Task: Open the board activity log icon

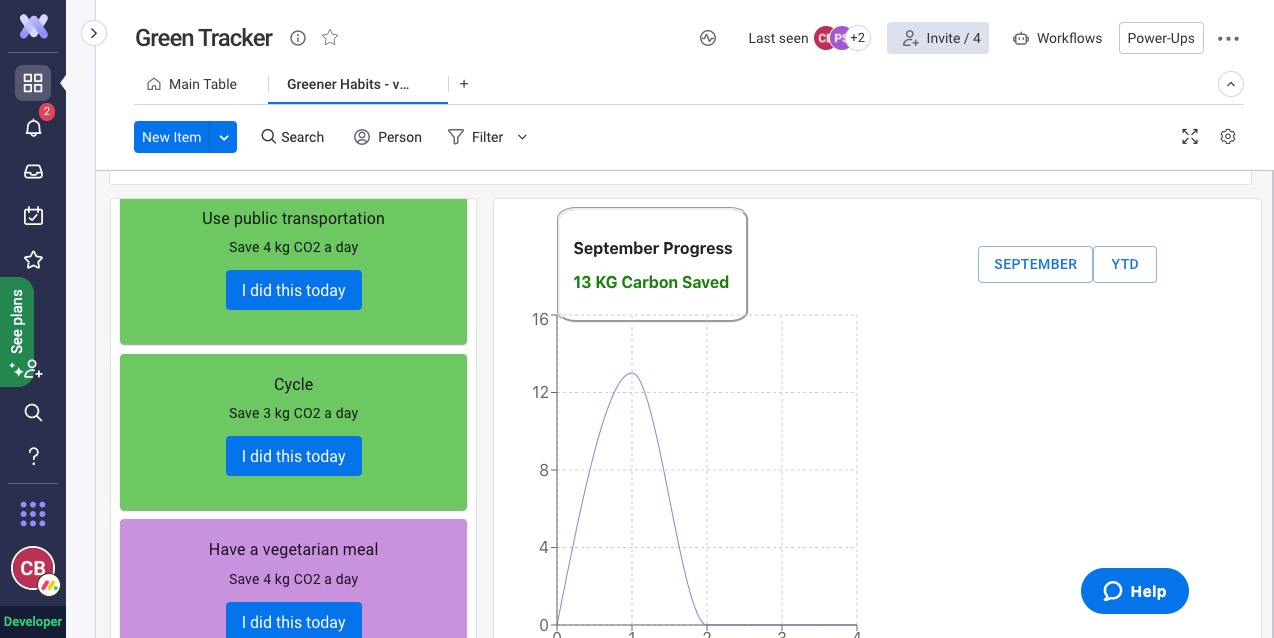Action: pos(708,38)
